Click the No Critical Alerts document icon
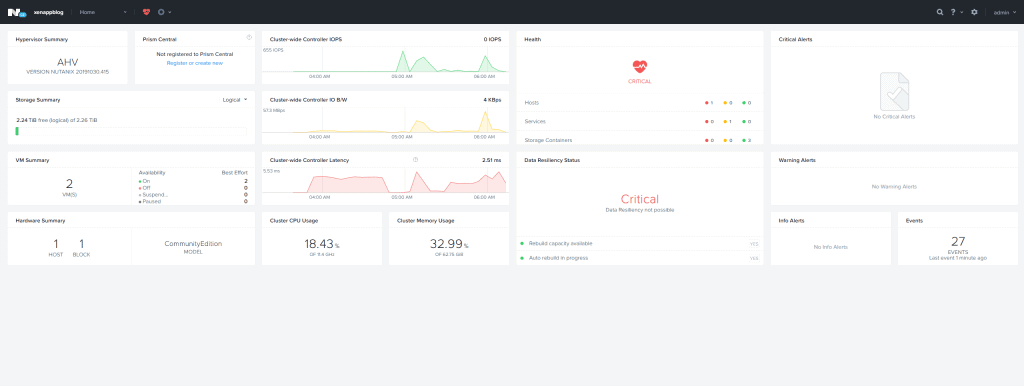The image size is (1024, 386). pyautogui.click(x=894, y=91)
